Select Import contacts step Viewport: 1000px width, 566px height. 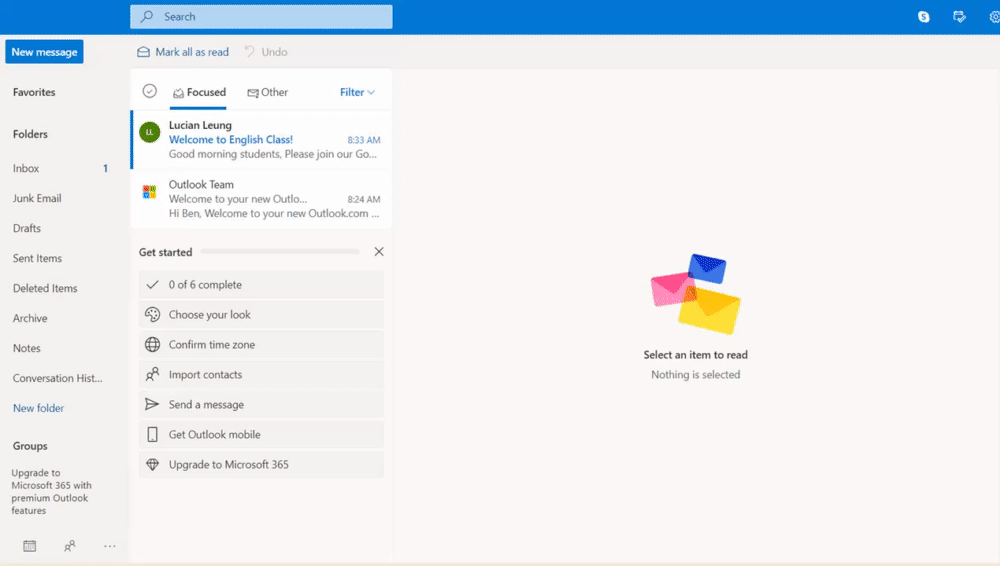(261, 375)
